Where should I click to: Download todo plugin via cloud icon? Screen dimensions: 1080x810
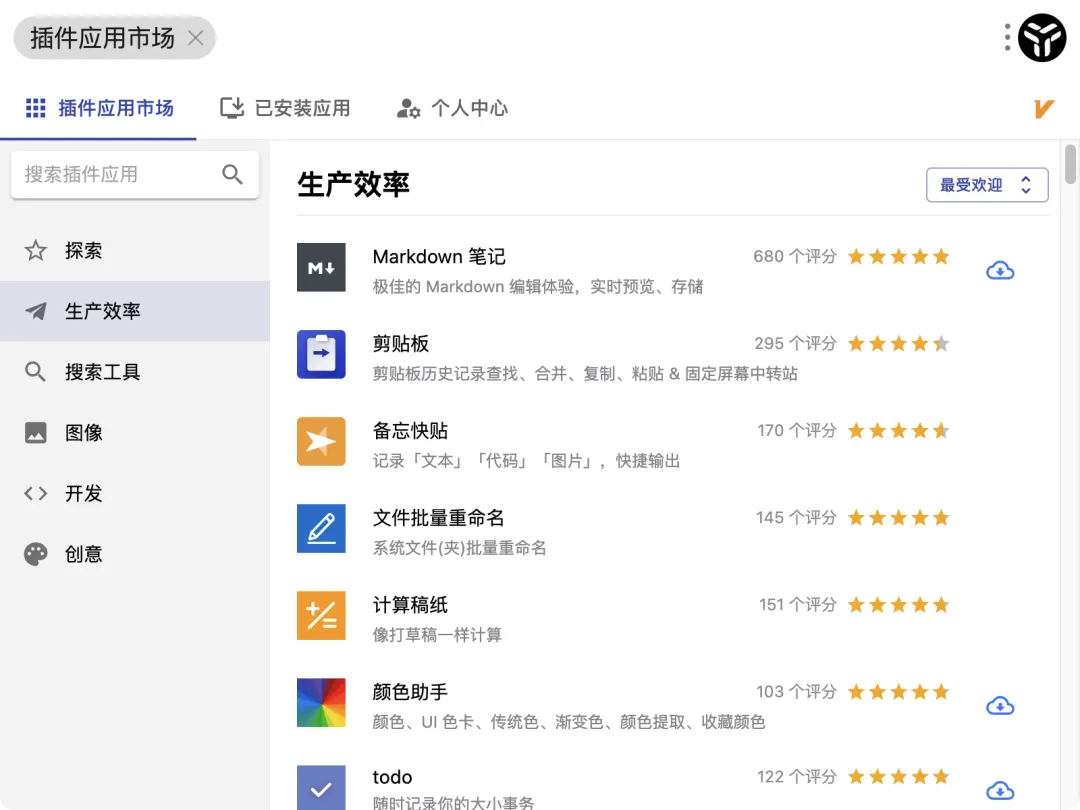[1000, 791]
